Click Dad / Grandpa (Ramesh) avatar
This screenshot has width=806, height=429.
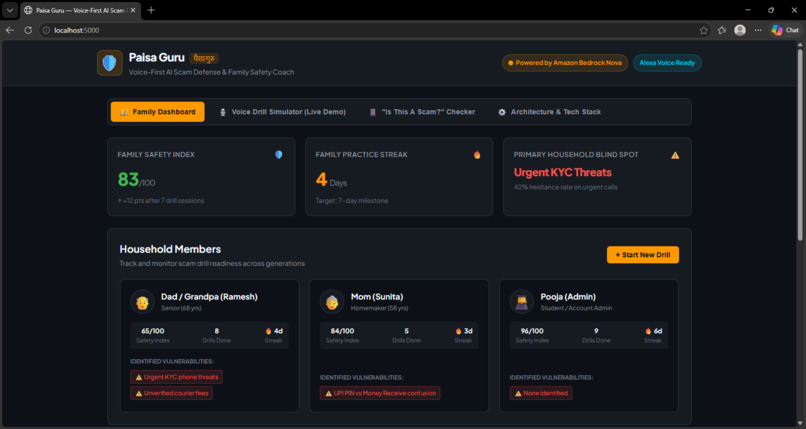[142, 302]
